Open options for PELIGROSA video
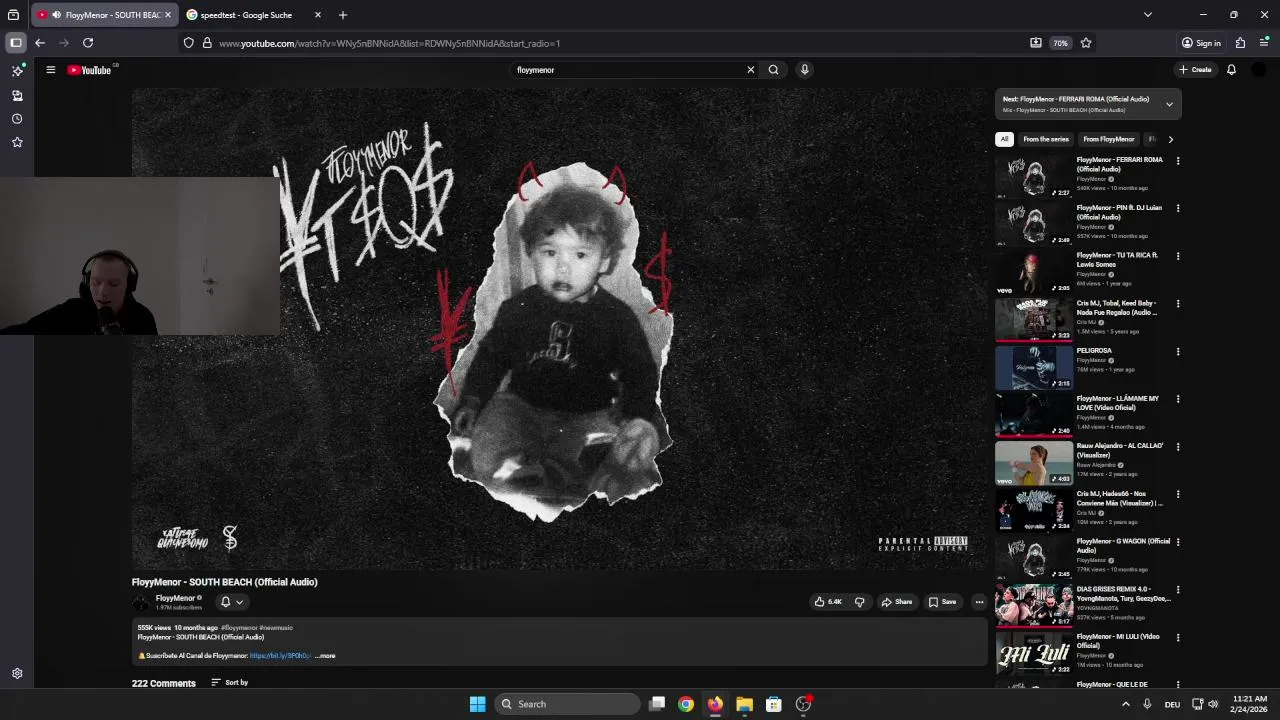Screen dimensions: 1280x720 pyautogui.click(x=1178, y=352)
